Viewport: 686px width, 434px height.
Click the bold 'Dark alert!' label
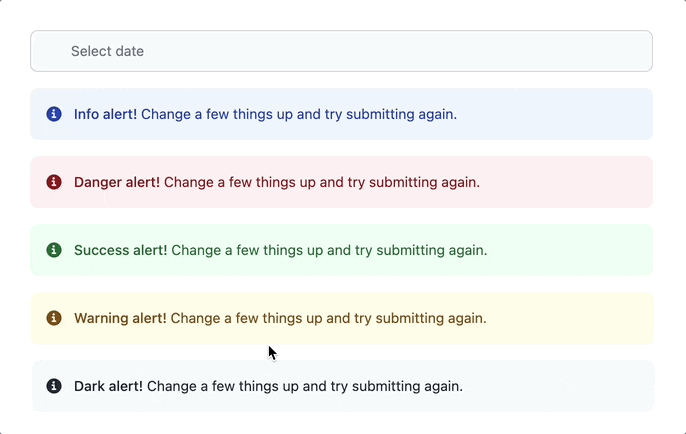(108, 386)
